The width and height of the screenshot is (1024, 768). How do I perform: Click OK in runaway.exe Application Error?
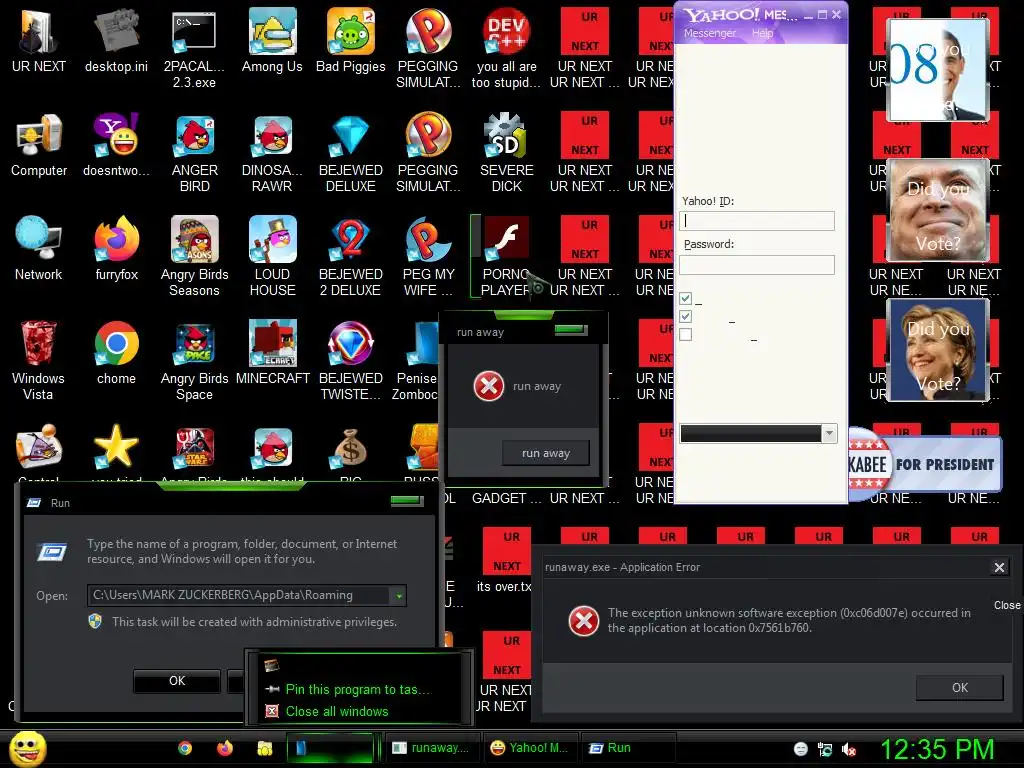(959, 688)
